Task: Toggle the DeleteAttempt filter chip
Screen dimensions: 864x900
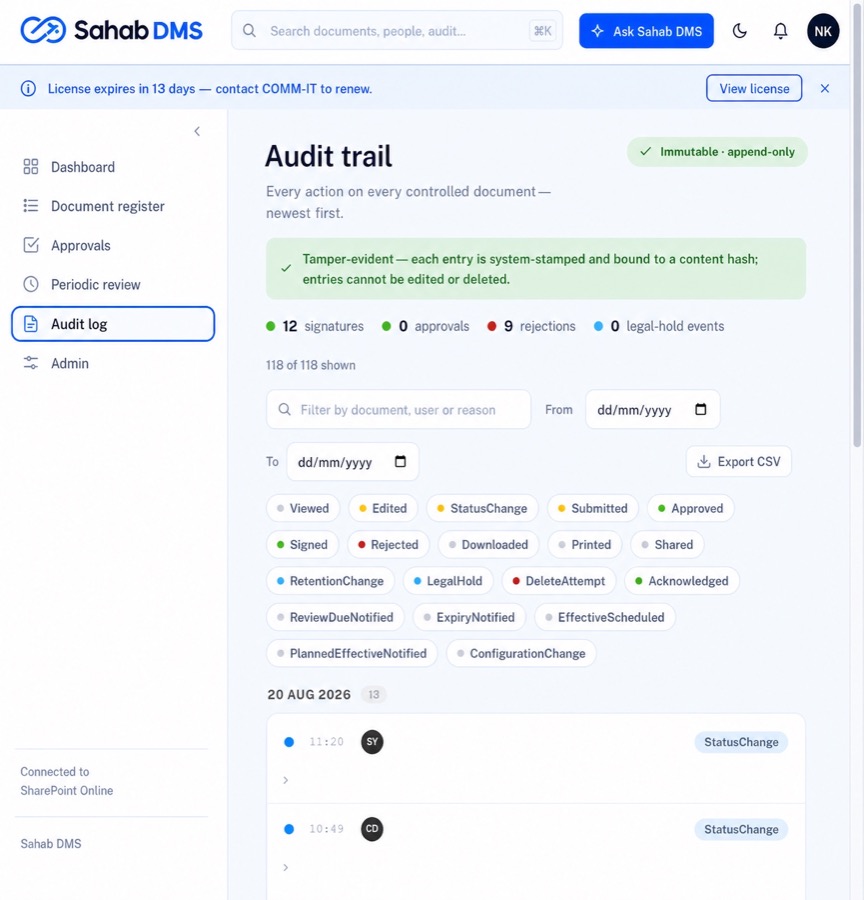Action: coord(559,581)
